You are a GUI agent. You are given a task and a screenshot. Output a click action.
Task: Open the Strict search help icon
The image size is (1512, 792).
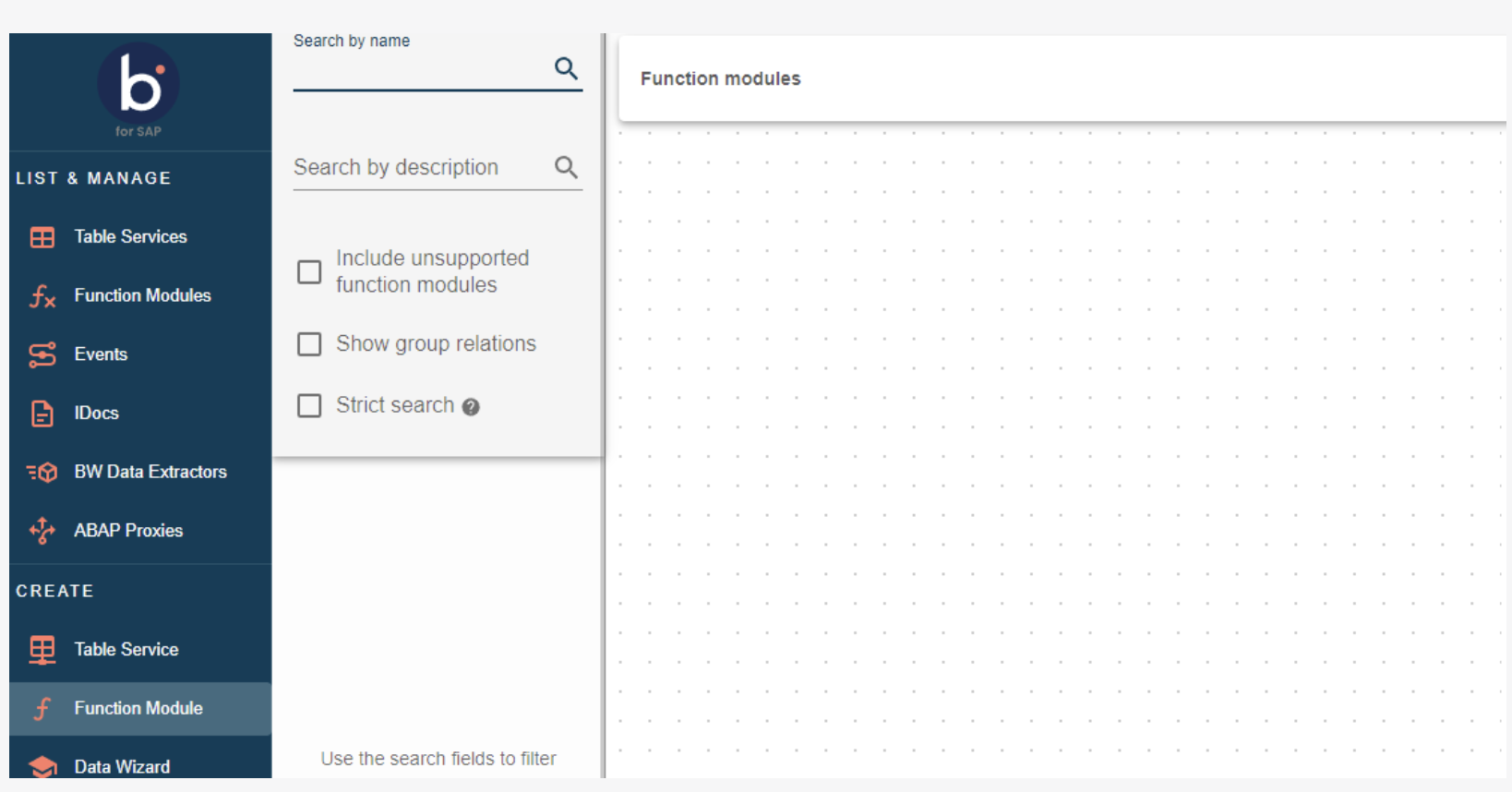tap(471, 407)
